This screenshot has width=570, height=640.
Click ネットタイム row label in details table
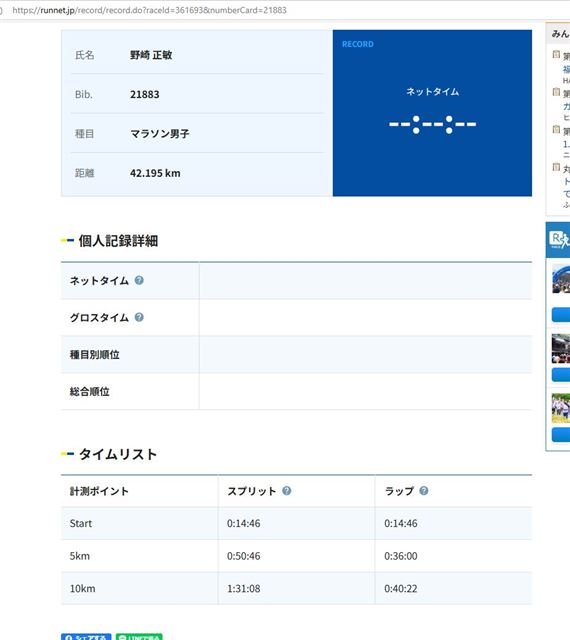(x=99, y=281)
